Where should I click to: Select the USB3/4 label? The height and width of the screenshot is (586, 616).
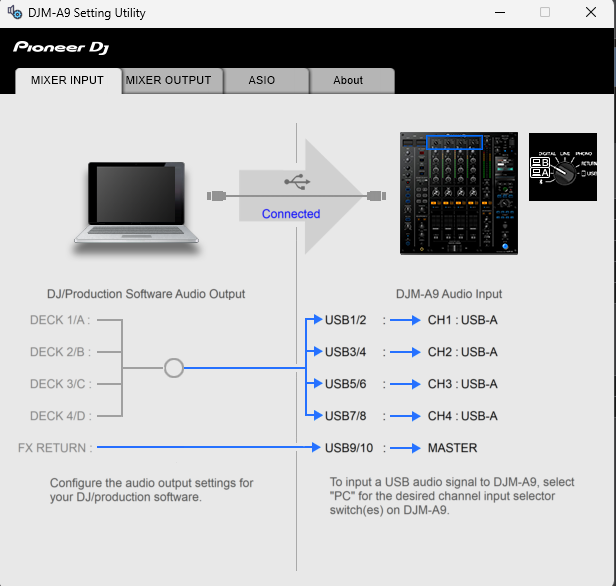pos(345,352)
